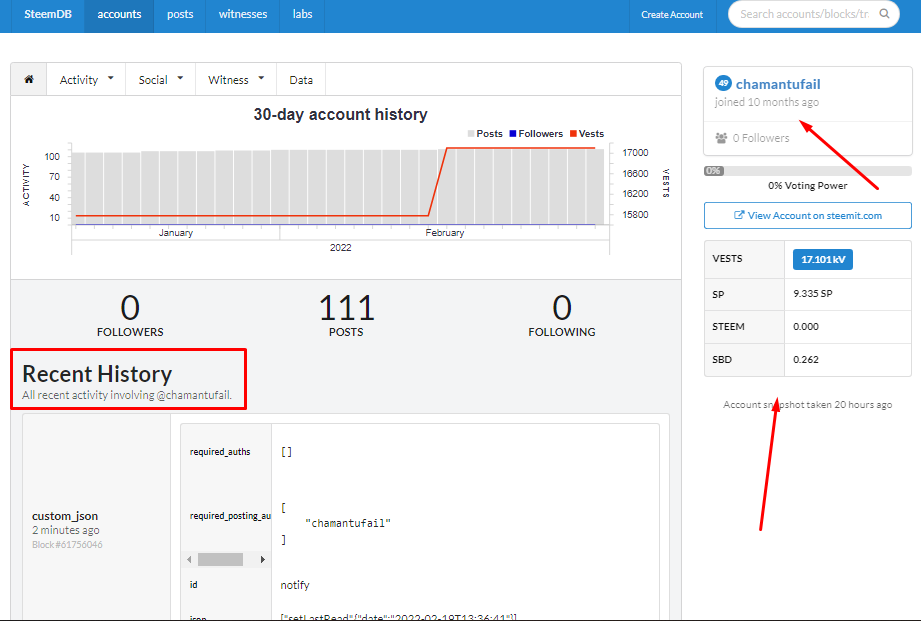Open the home icon tab
921x621 pixels.
click(29, 79)
